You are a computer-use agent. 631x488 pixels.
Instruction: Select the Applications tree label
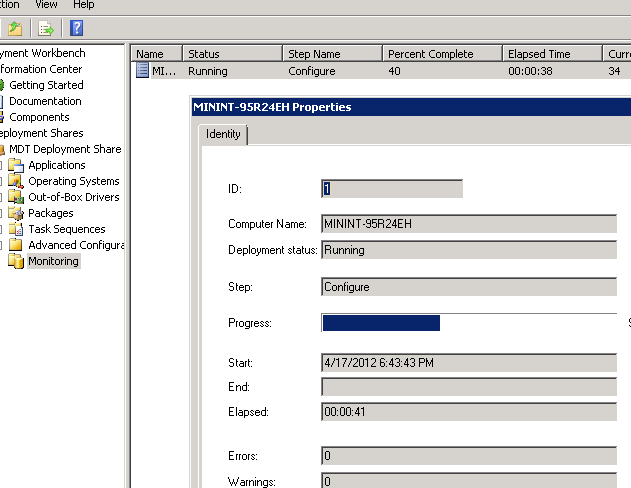tap(57, 165)
